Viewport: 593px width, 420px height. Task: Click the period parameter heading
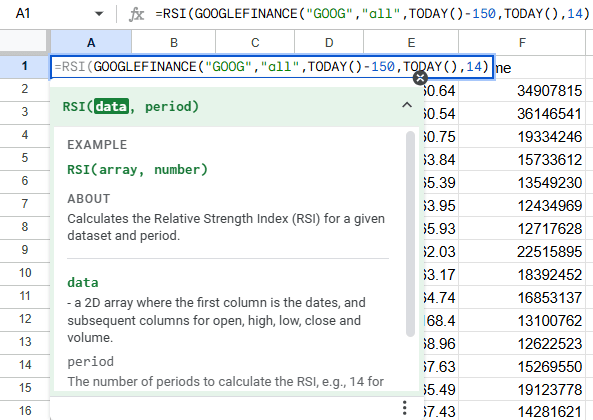coord(90,362)
